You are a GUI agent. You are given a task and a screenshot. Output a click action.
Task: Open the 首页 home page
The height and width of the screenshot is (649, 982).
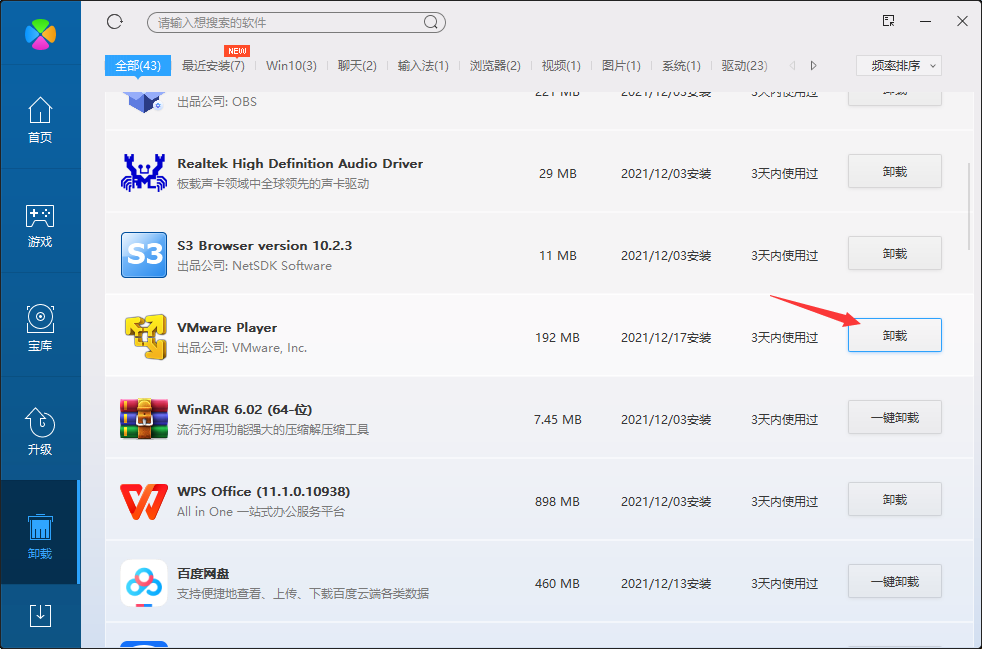coord(40,120)
